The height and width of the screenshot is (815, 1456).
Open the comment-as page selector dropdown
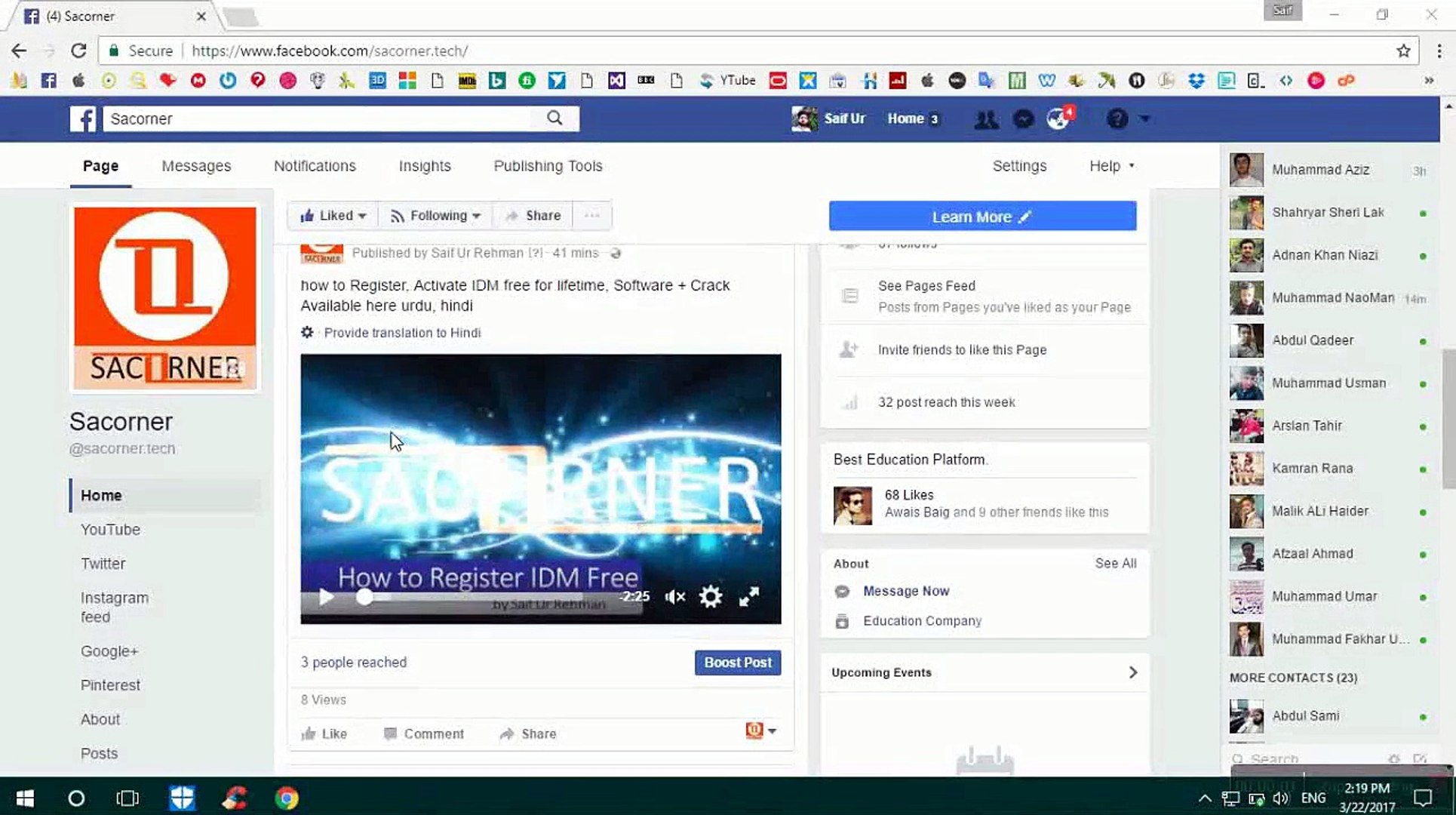[761, 730]
